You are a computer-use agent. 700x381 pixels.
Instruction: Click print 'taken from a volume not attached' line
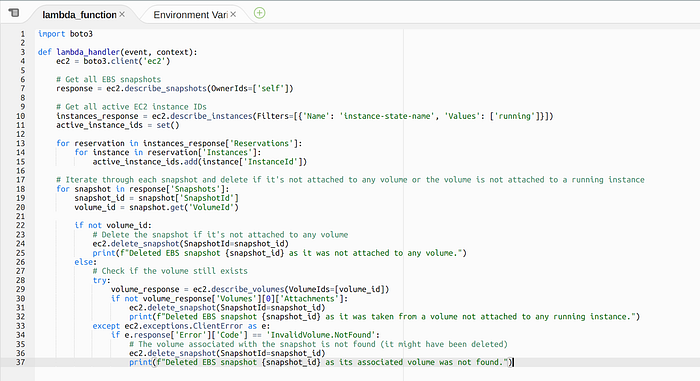coord(384,317)
